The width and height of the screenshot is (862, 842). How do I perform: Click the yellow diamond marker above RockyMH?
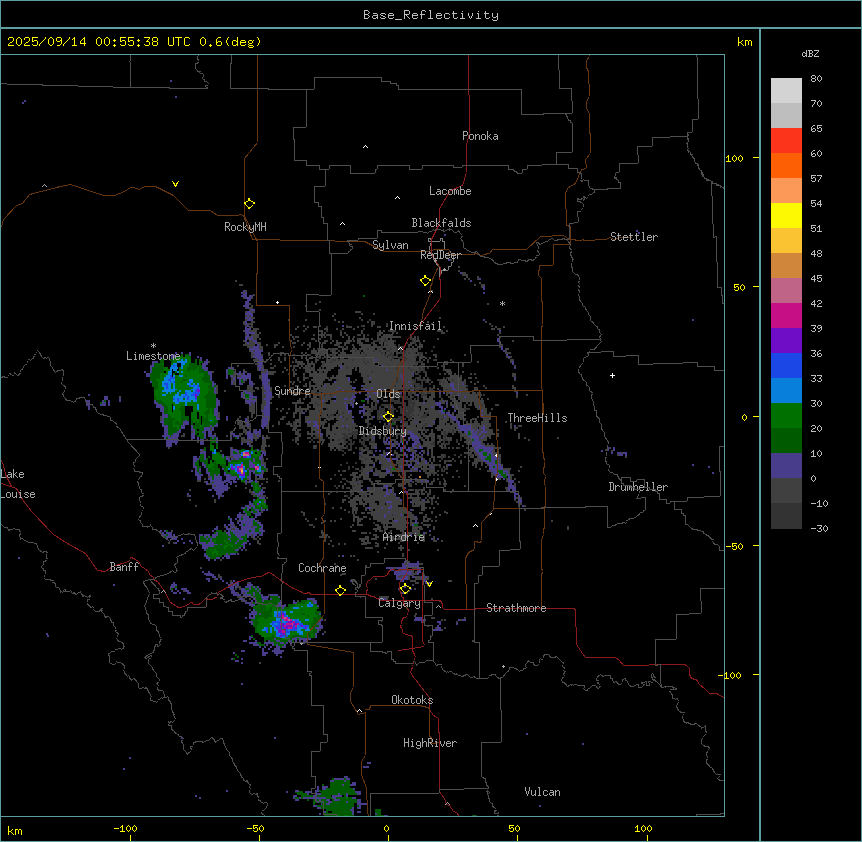(x=249, y=204)
